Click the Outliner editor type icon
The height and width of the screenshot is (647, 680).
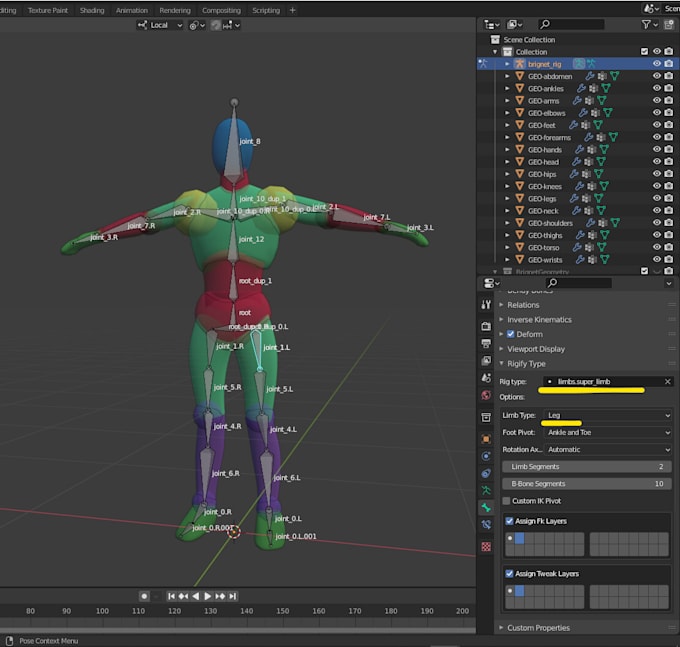pos(491,25)
